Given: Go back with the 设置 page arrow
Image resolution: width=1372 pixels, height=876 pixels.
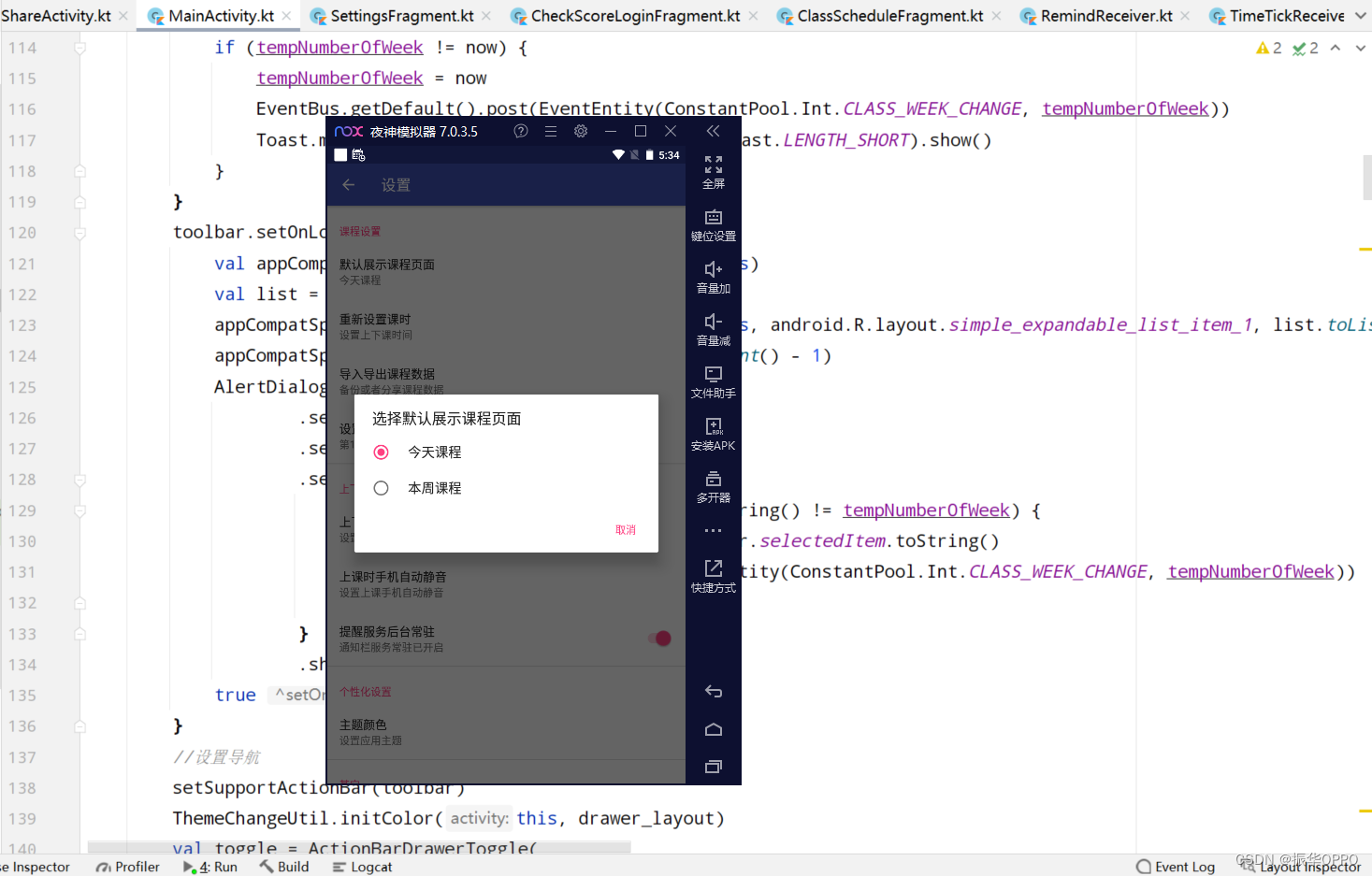Looking at the screenshot, I should coord(348,185).
